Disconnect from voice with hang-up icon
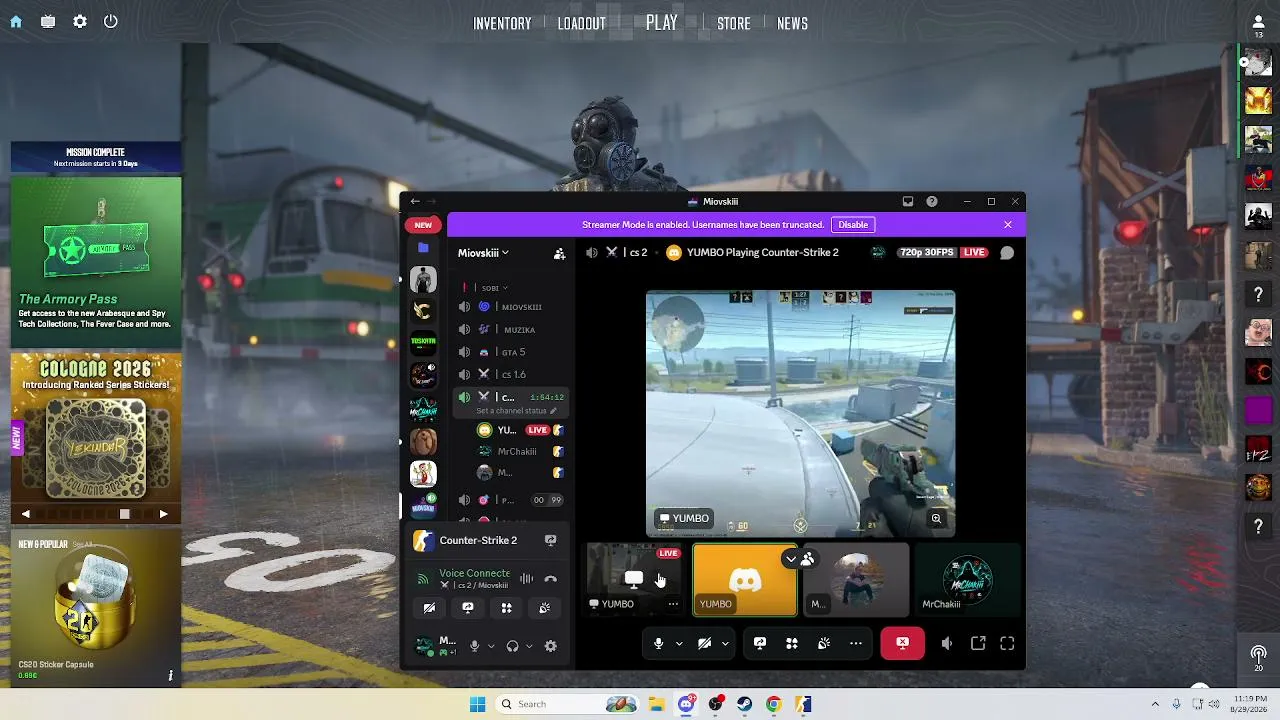Screen dimensions: 1280x720 tap(550, 579)
